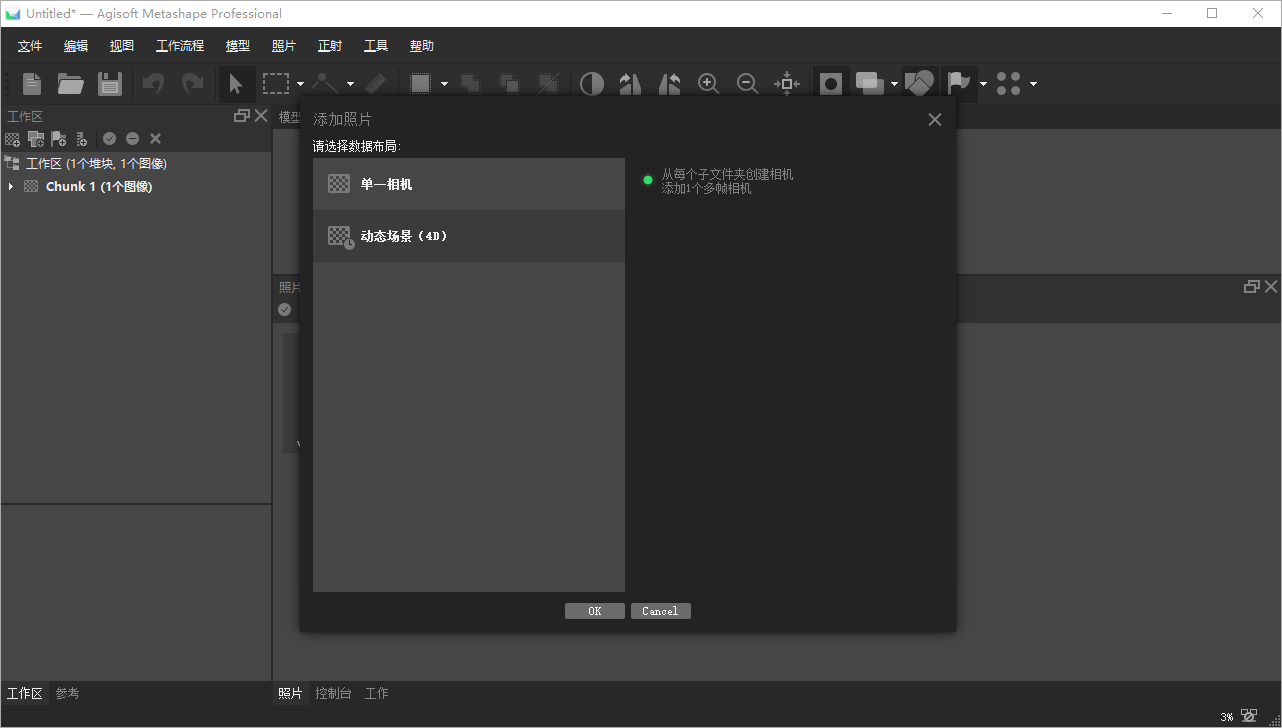Expand the Chunk 1 tree item
Viewport: 1282px width, 728px height.
pos(10,186)
